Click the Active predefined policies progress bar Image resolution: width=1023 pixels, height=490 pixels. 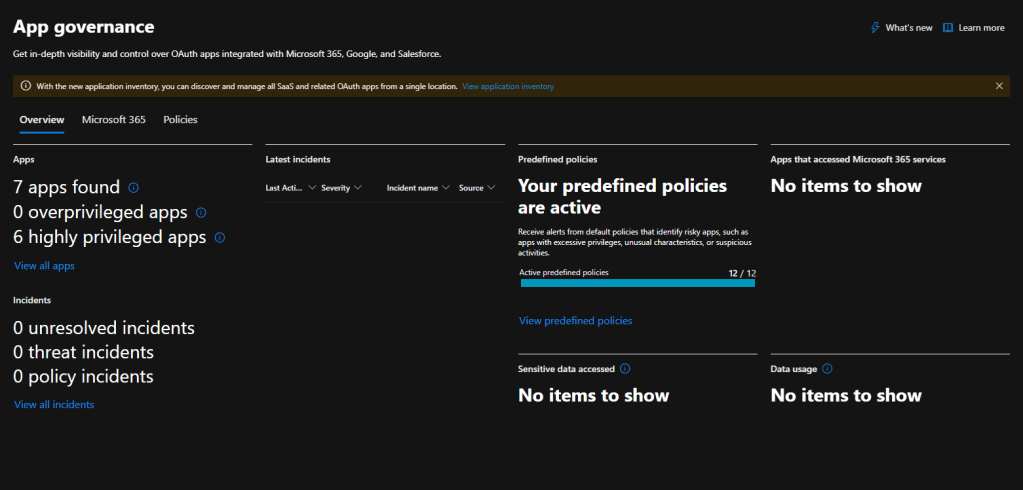[637, 283]
